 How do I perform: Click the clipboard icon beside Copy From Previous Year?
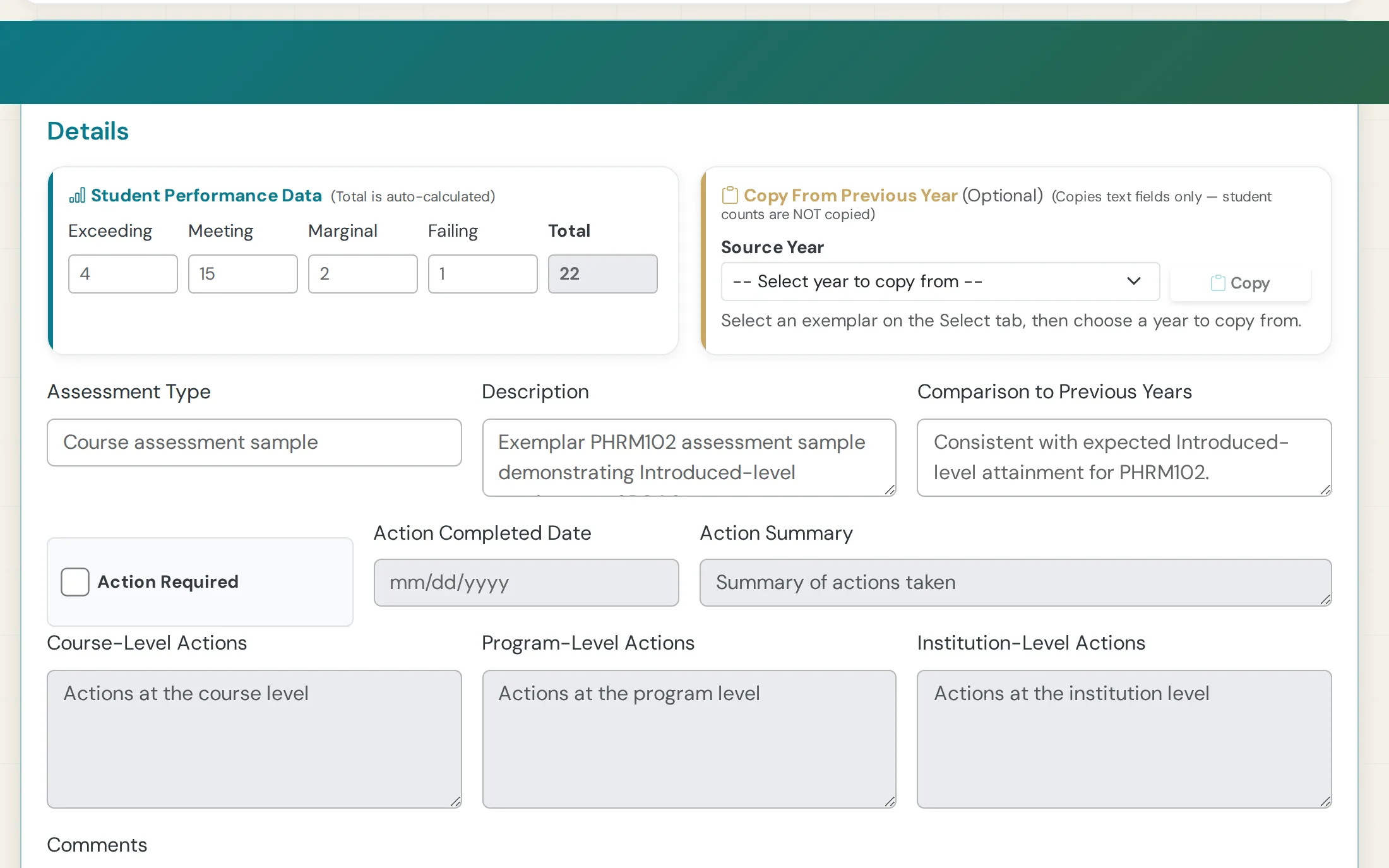[x=730, y=195]
